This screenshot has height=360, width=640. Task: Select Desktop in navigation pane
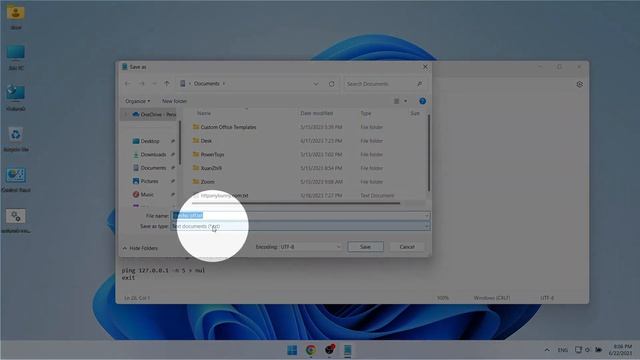coord(150,141)
